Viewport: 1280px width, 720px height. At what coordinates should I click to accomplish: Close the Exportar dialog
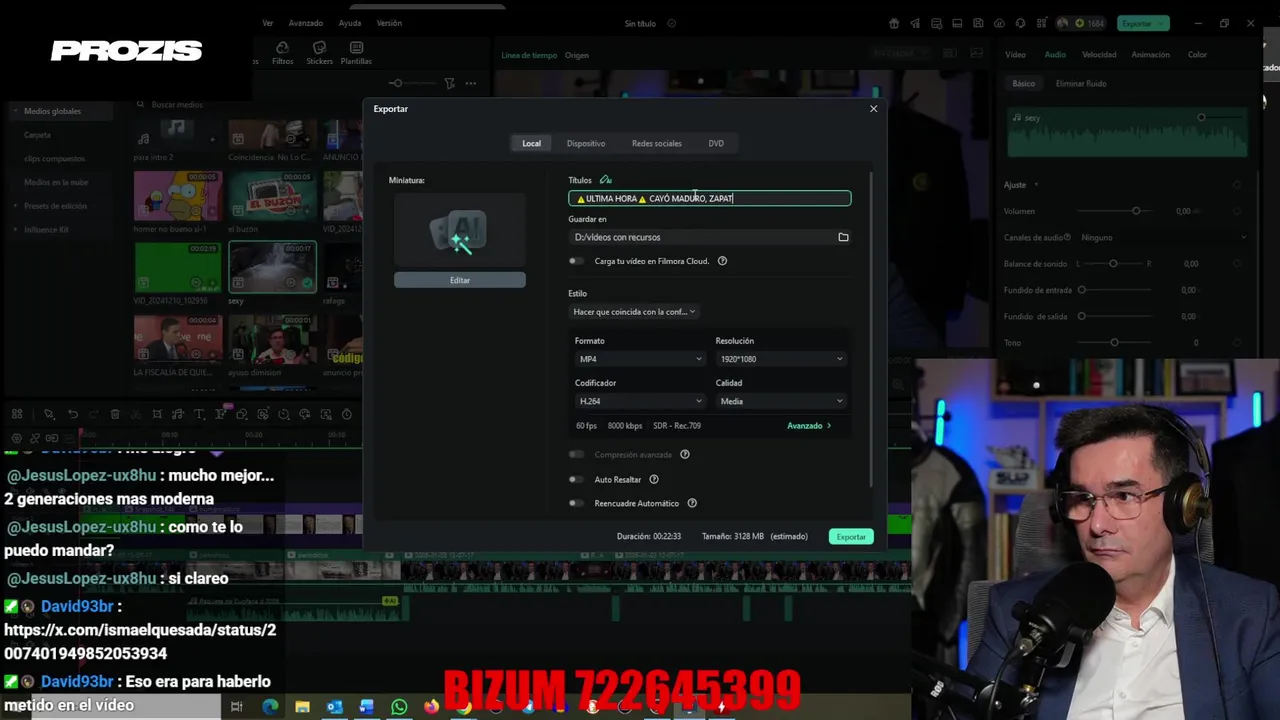coord(873,109)
